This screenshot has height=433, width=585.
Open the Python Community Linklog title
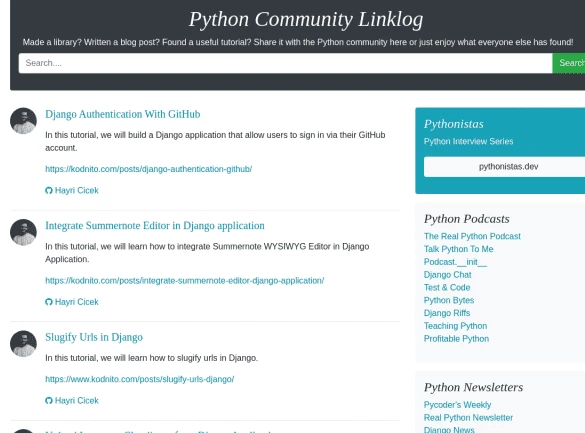click(x=306, y=19)
